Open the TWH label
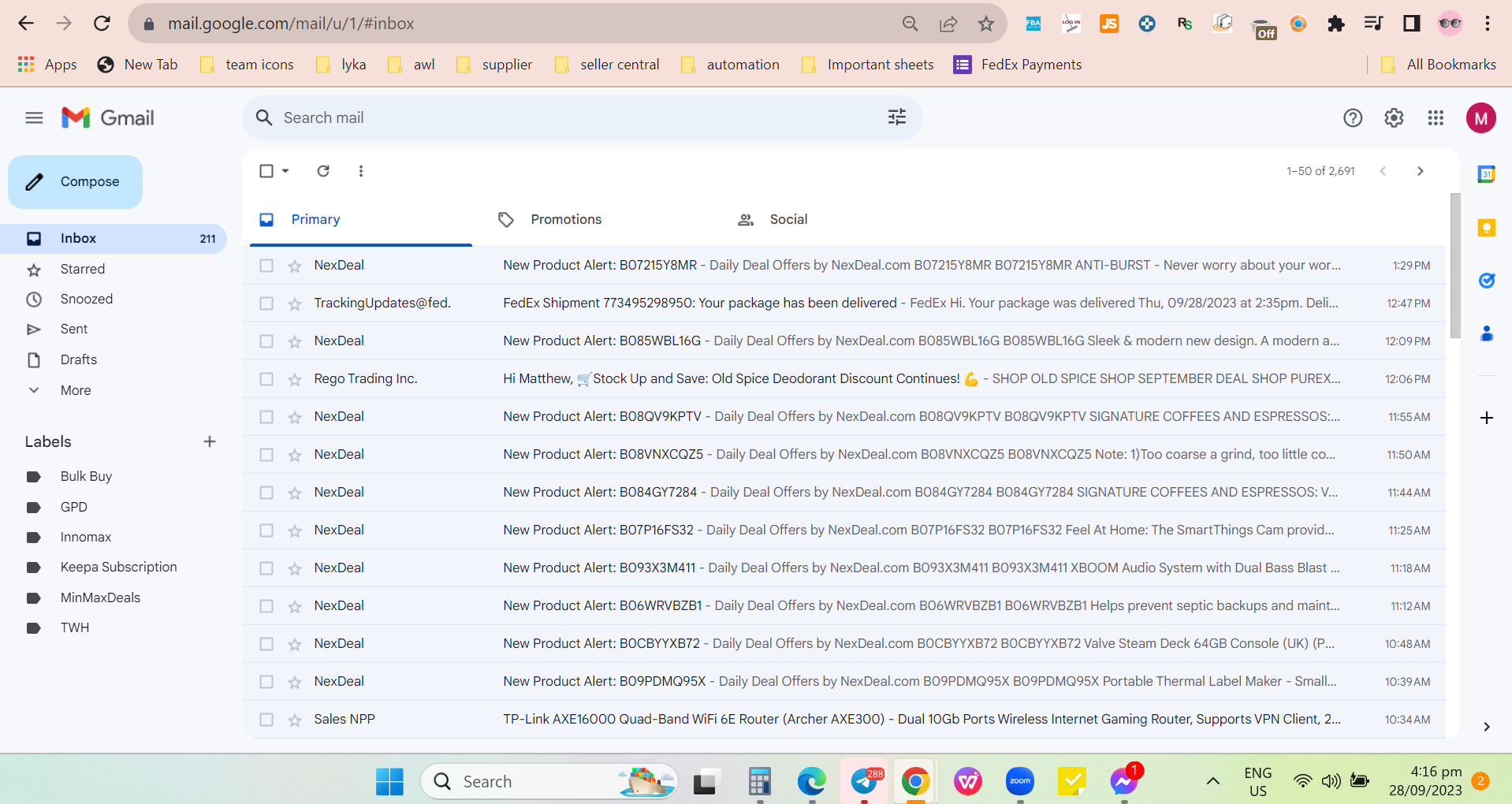 coord(75,628)
